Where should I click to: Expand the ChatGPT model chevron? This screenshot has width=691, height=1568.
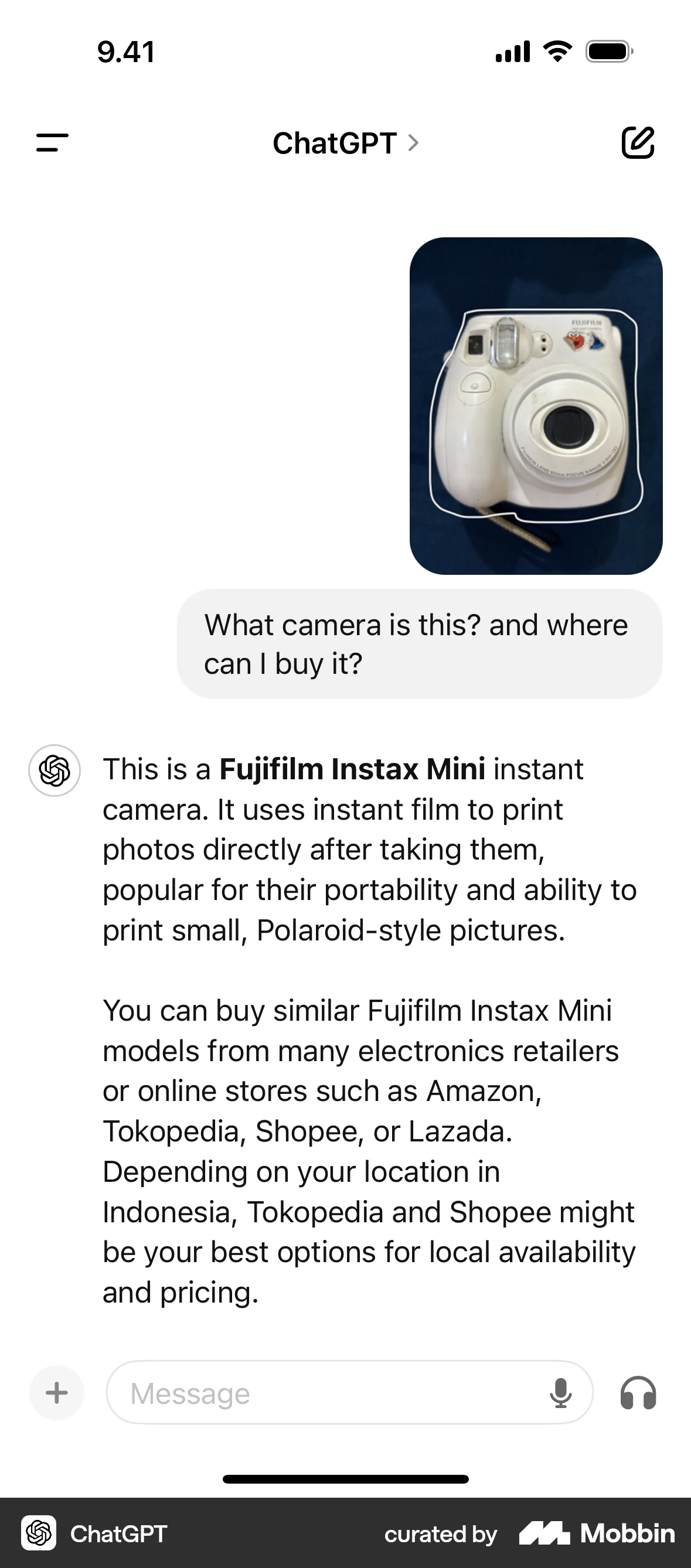tap(413, 143)
